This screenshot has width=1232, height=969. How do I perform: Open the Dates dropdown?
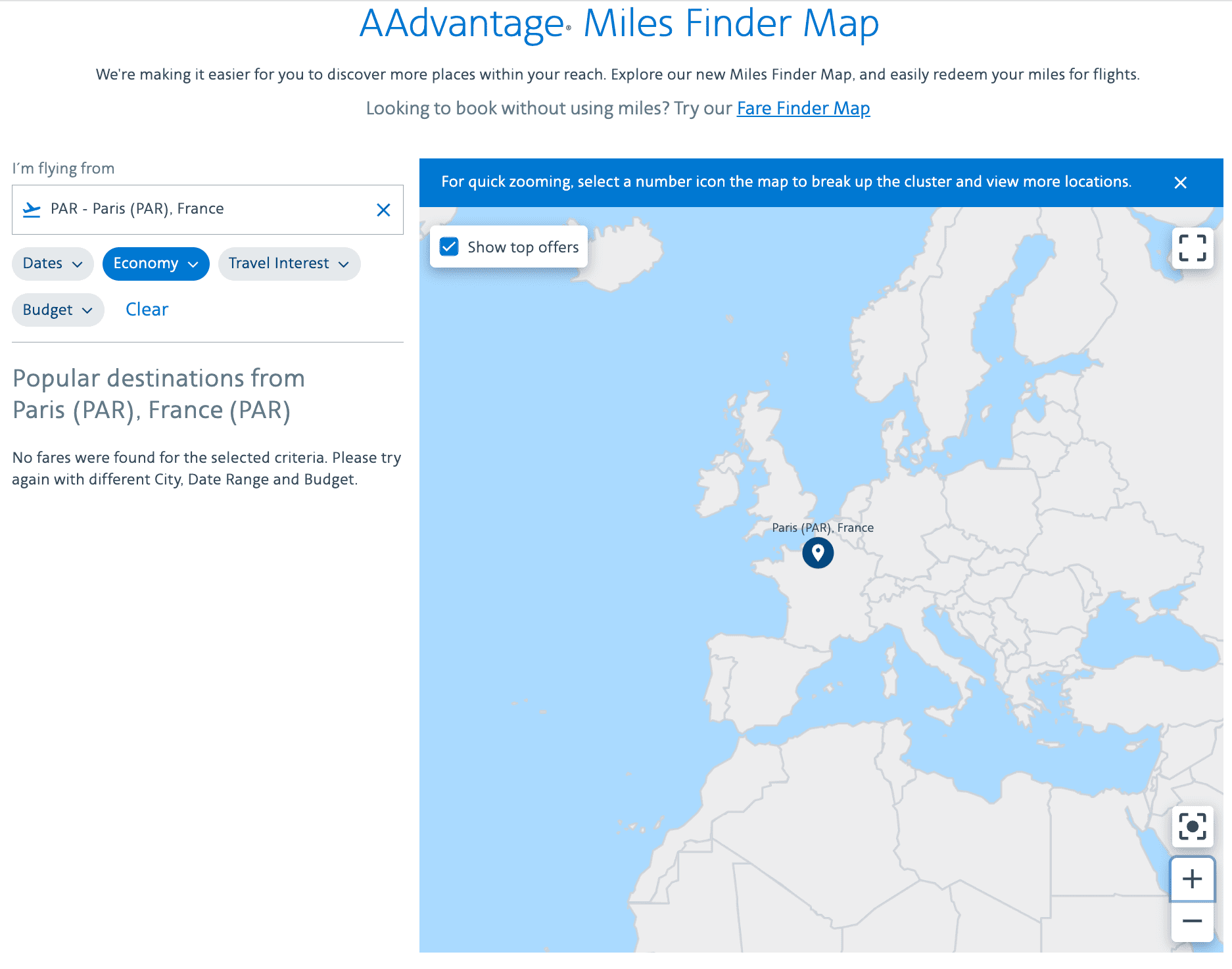coord(53,264)
